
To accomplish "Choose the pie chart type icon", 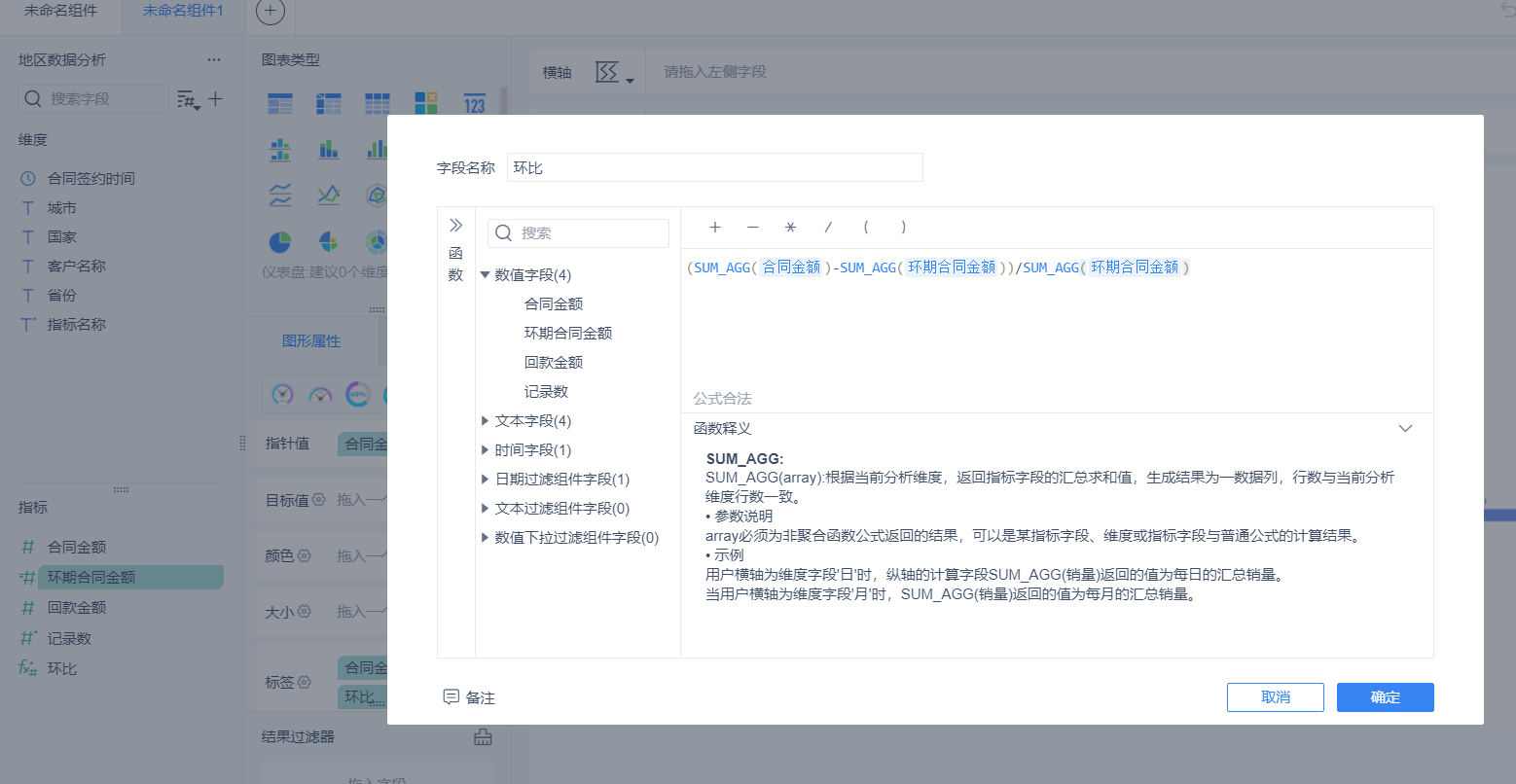I will click(x=280, y=241).
